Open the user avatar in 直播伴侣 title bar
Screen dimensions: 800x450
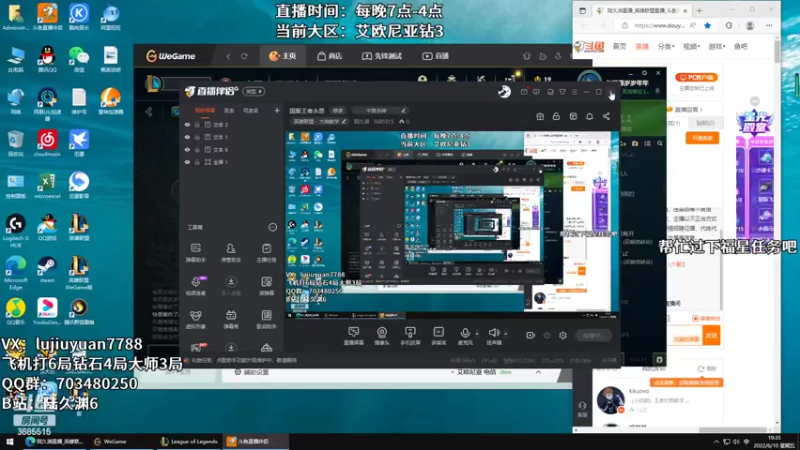(x=505, y=92)
